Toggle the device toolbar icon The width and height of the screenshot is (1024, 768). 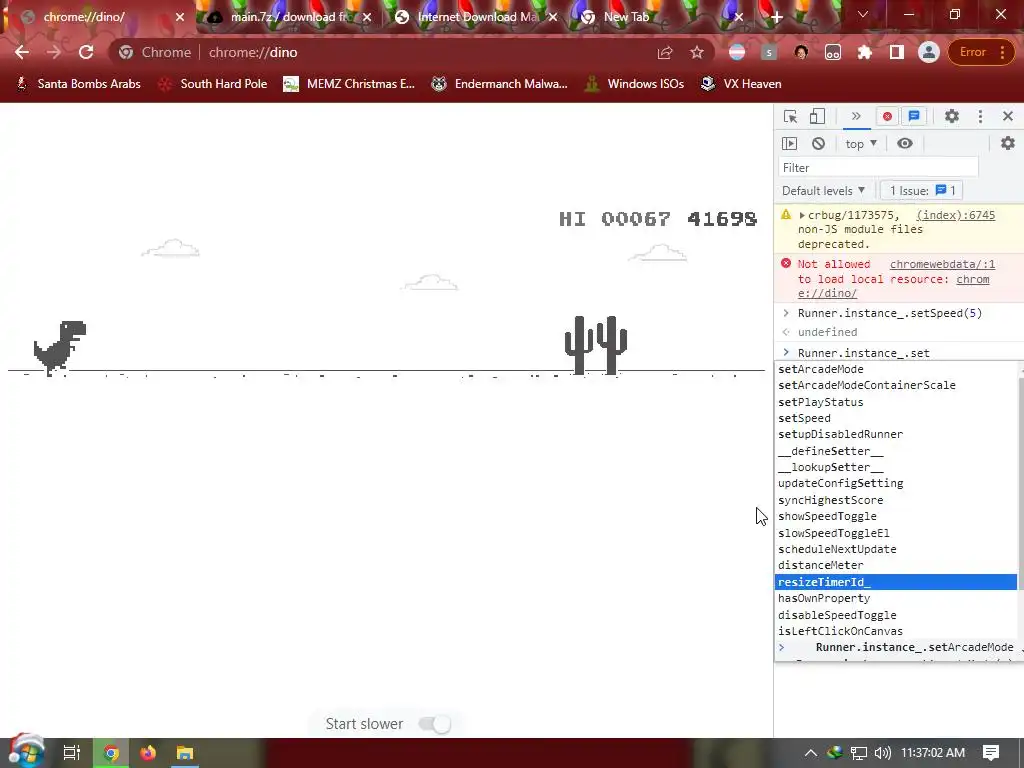817,116
